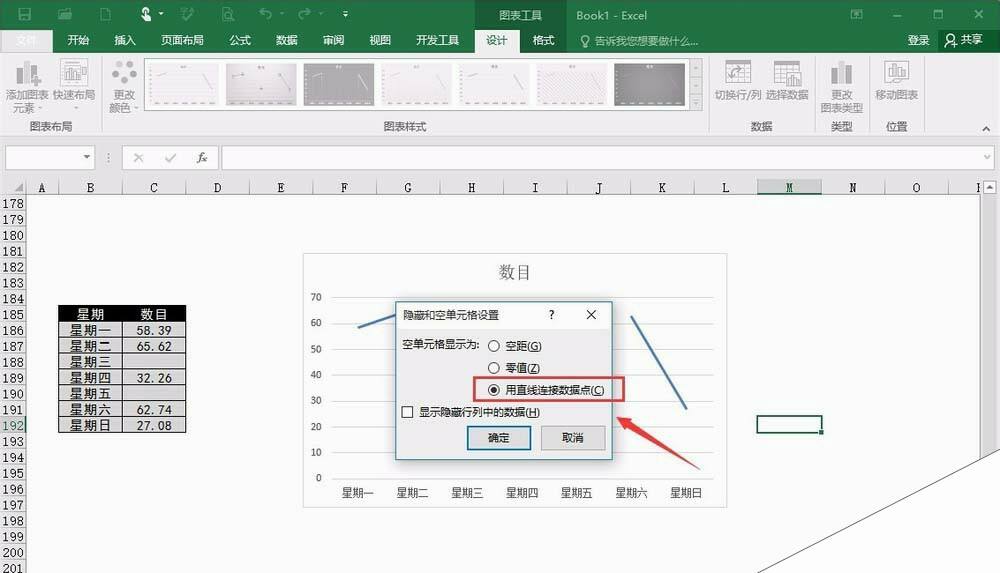Switch to the 插入 Insert tab

click(x=124, y=40)
